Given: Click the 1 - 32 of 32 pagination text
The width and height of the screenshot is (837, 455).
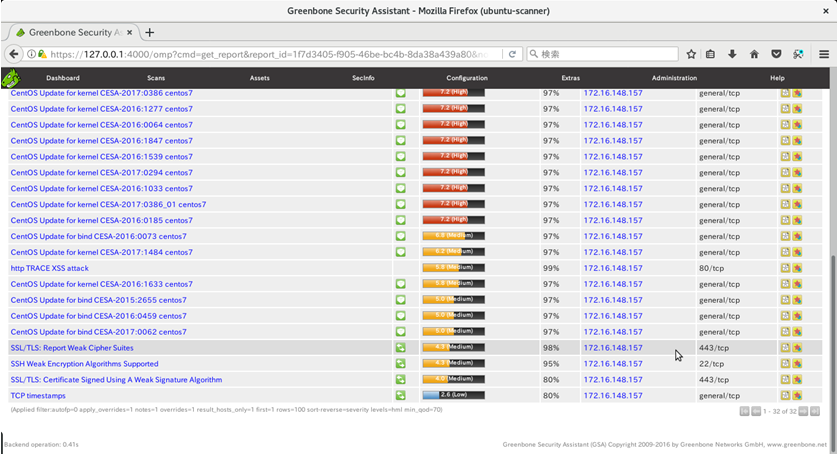Looking at the screenshot, I should tap(779, 411).
